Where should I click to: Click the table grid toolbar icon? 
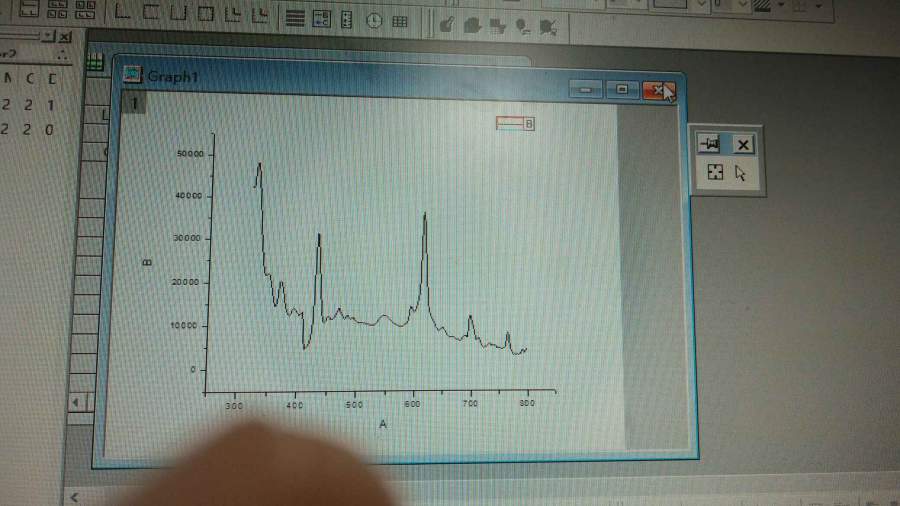point(399,22)
